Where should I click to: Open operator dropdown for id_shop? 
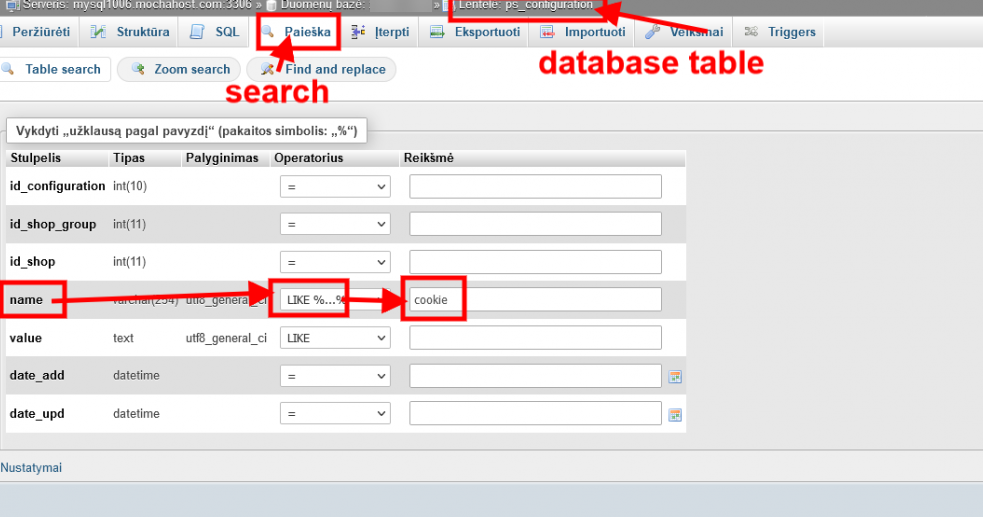335,262
